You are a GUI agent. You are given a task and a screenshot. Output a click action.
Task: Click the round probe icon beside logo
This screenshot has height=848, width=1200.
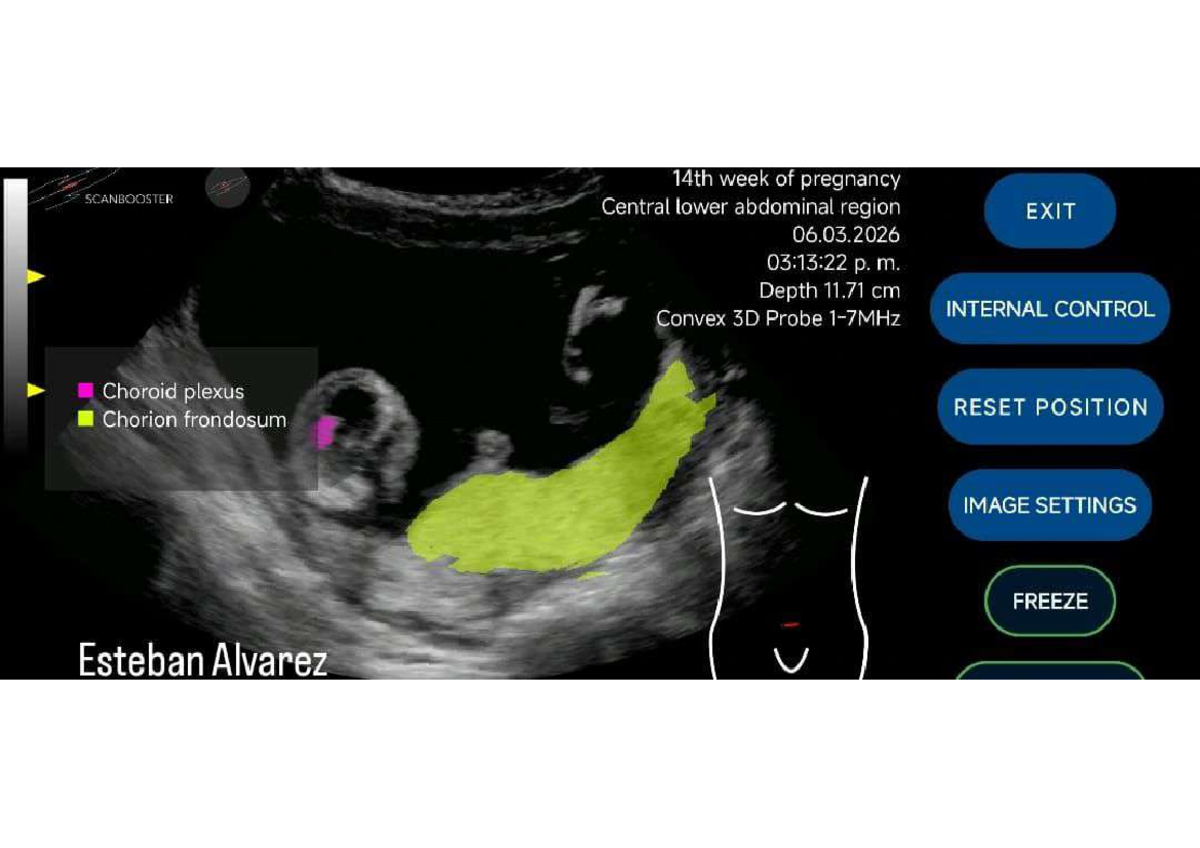(228, 188)
